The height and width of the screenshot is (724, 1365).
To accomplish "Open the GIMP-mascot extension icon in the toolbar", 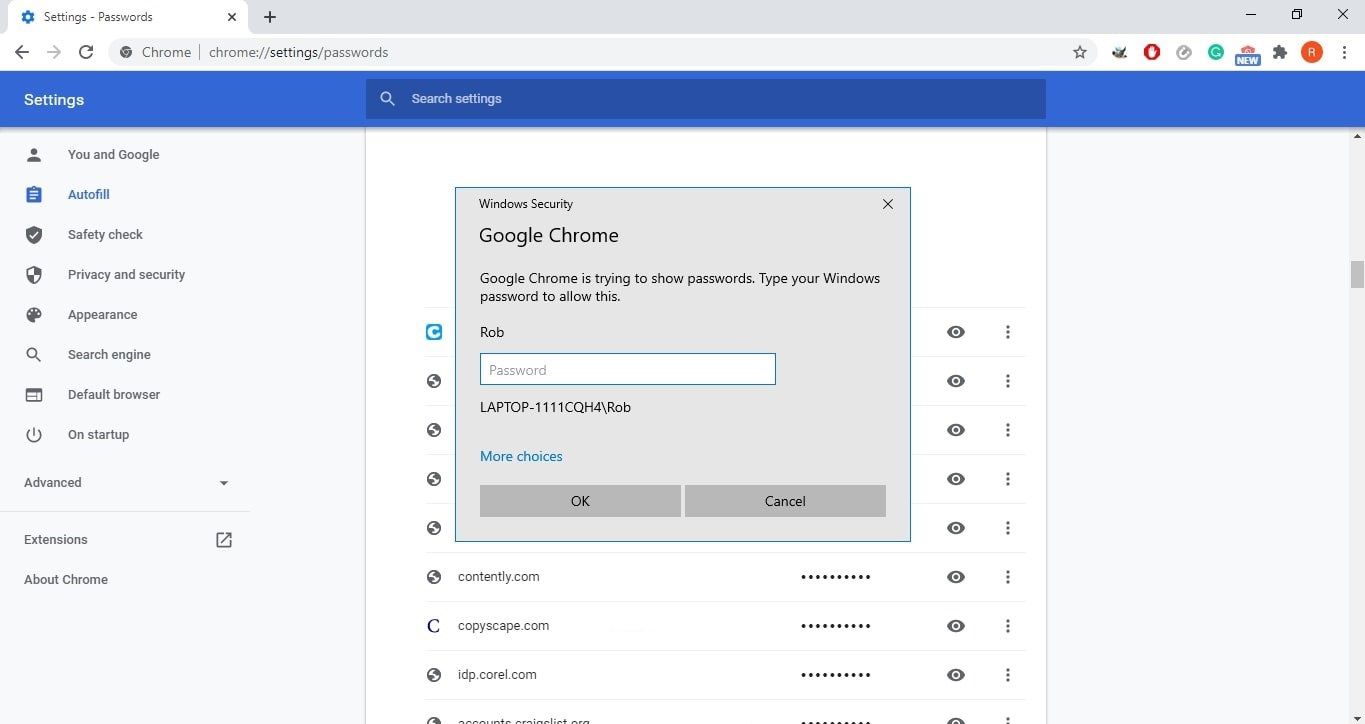I will point(1120,52).
